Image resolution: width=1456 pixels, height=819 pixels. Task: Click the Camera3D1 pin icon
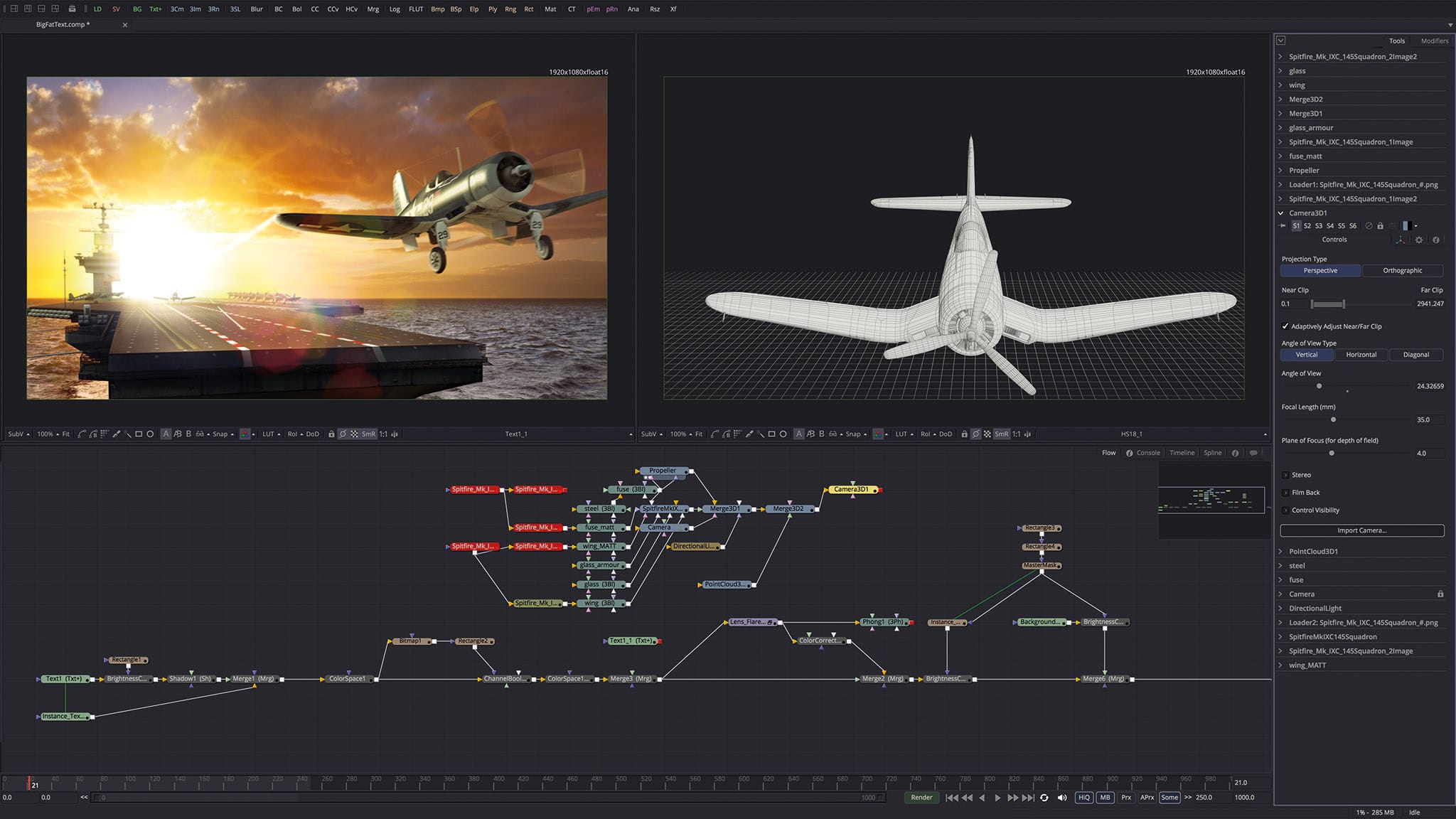click(1283, 226)
